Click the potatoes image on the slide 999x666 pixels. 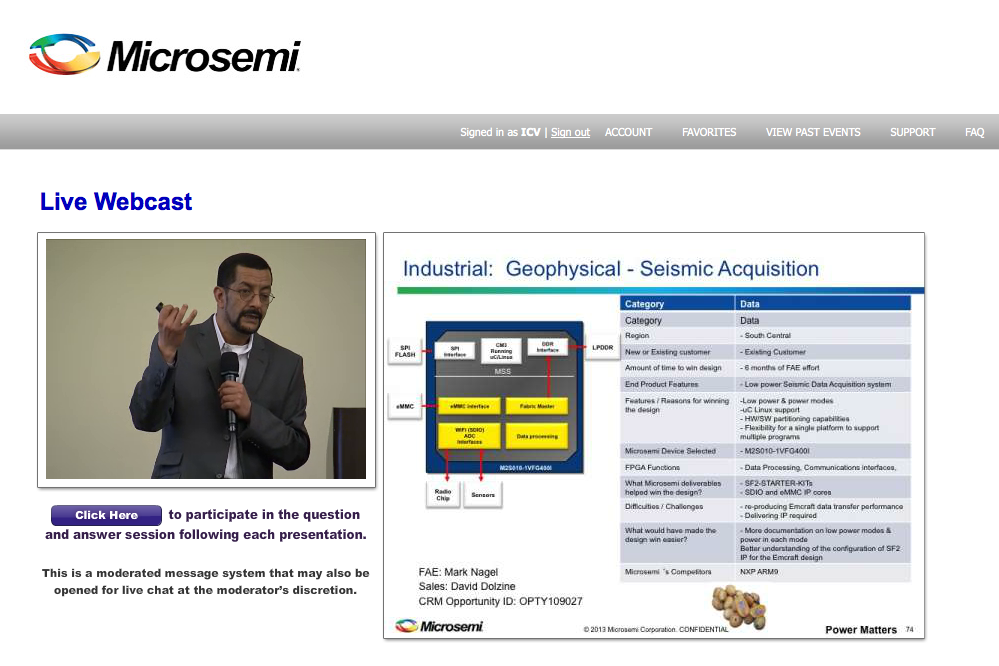click(738, 607)
